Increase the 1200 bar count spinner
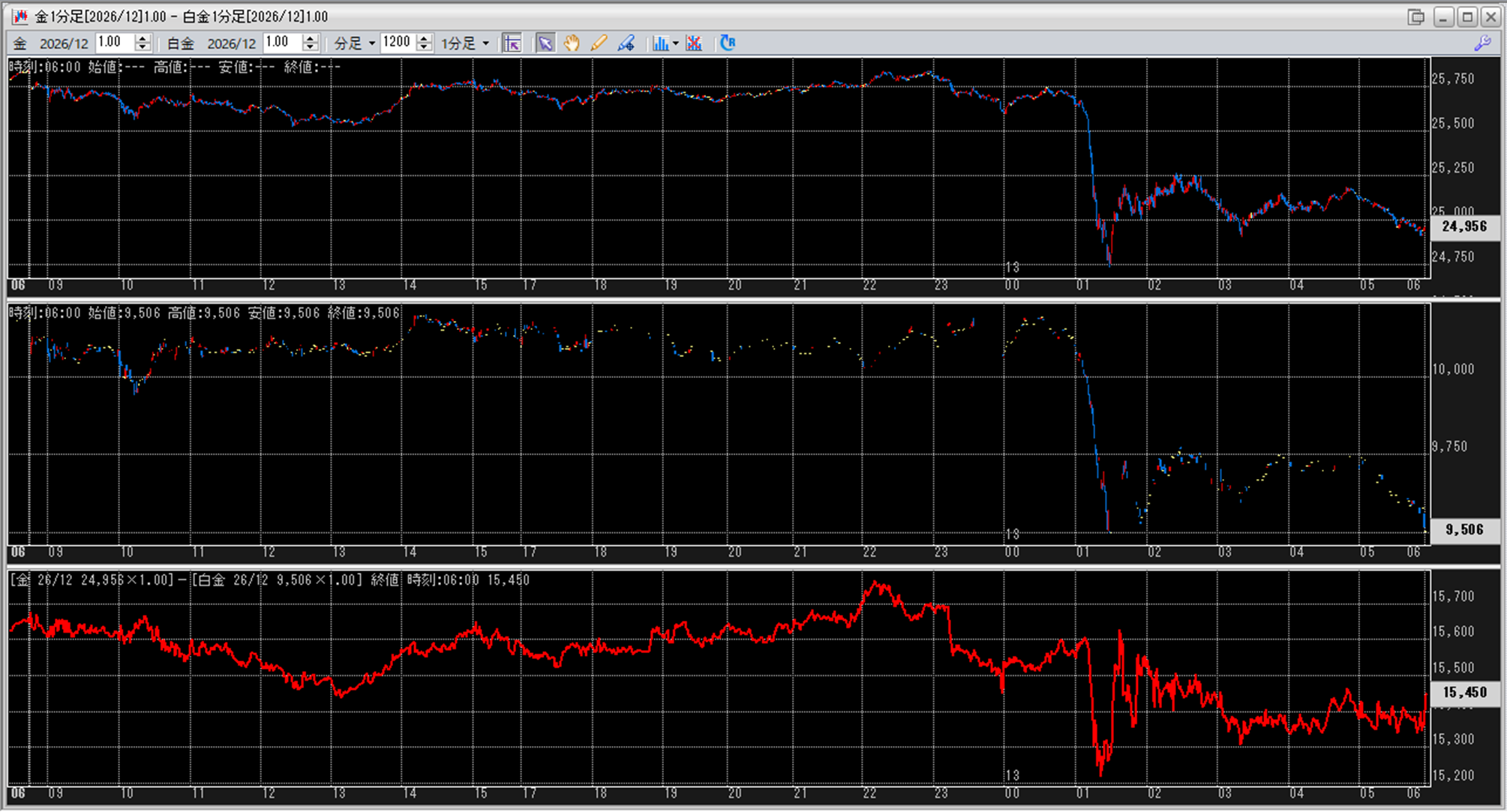This screenshot has width=1507, height=812. click(425, 38)
